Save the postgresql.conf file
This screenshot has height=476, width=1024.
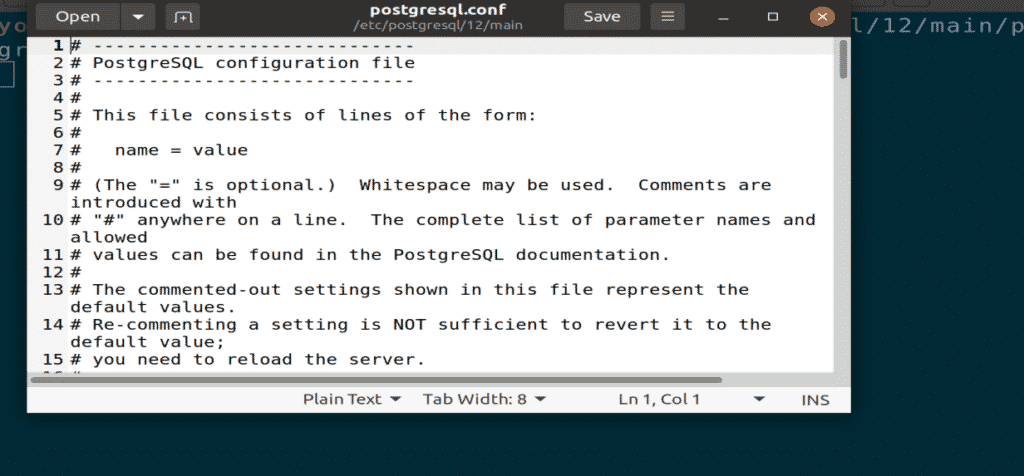point(601,17)
